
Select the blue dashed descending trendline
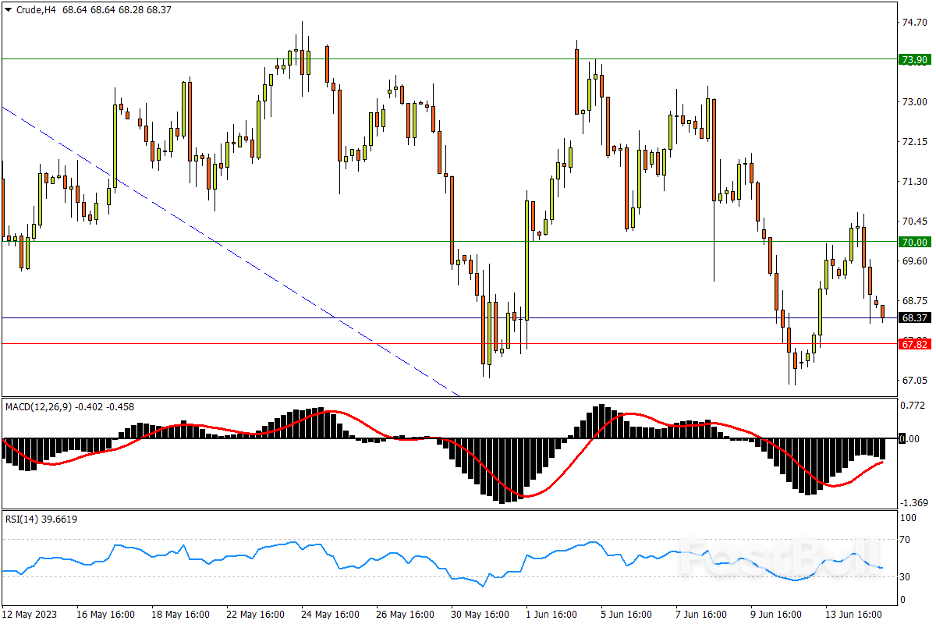tap(230, 251)
